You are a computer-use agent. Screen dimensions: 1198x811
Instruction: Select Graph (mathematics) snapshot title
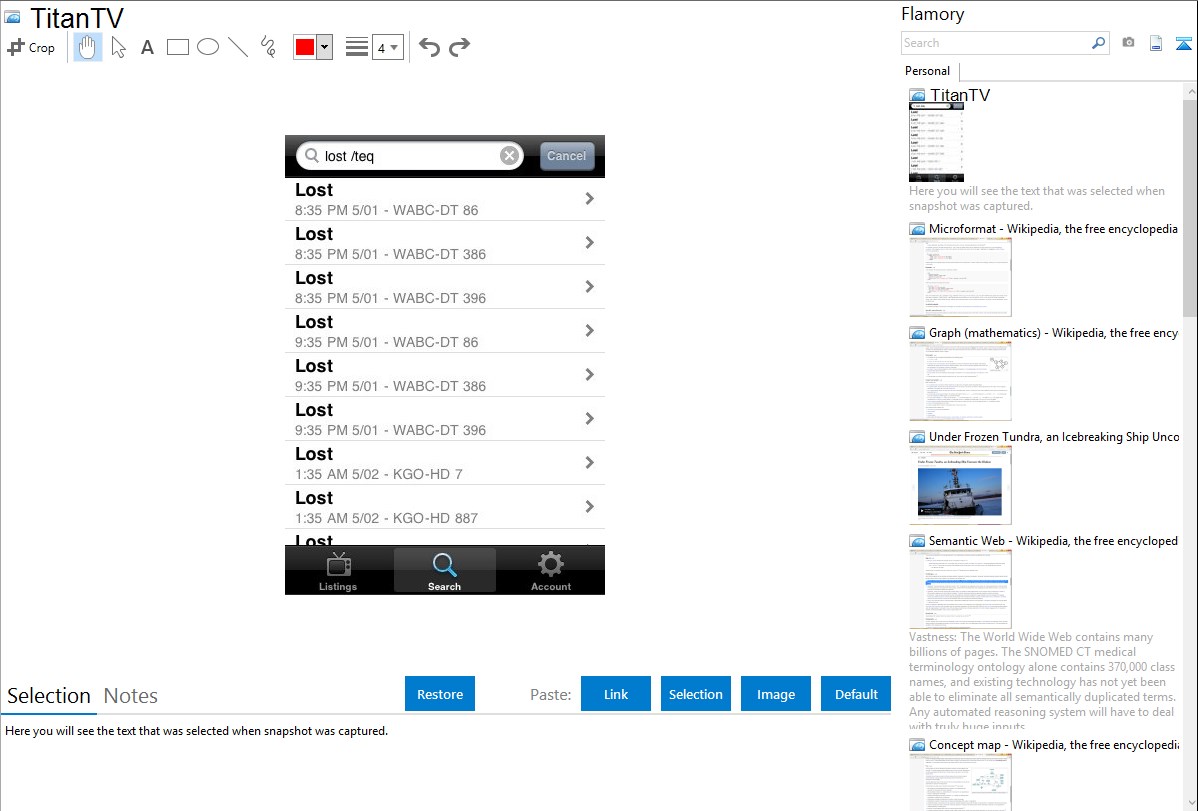coord(1054,333)
